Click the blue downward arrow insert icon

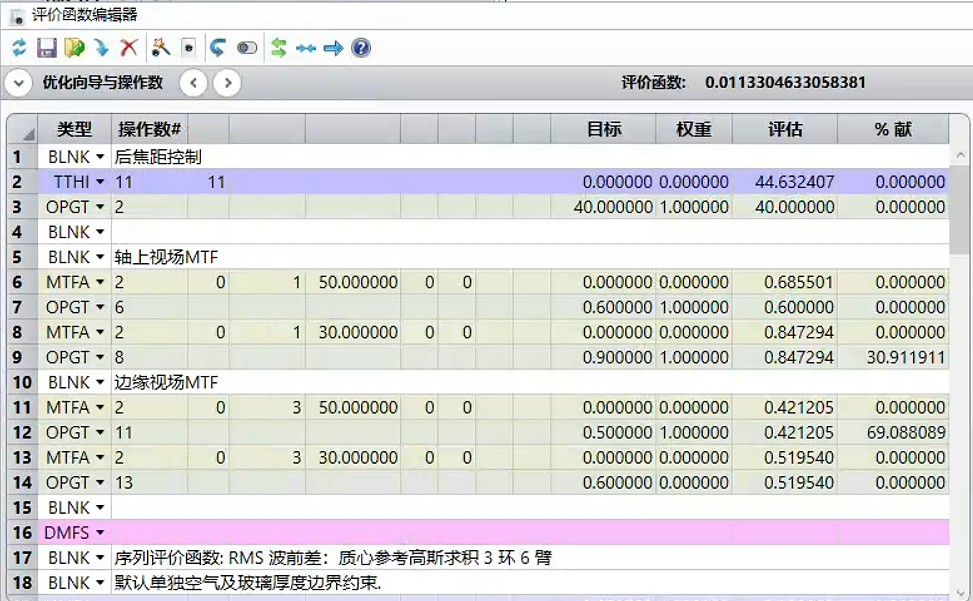[x=101, y=48]
